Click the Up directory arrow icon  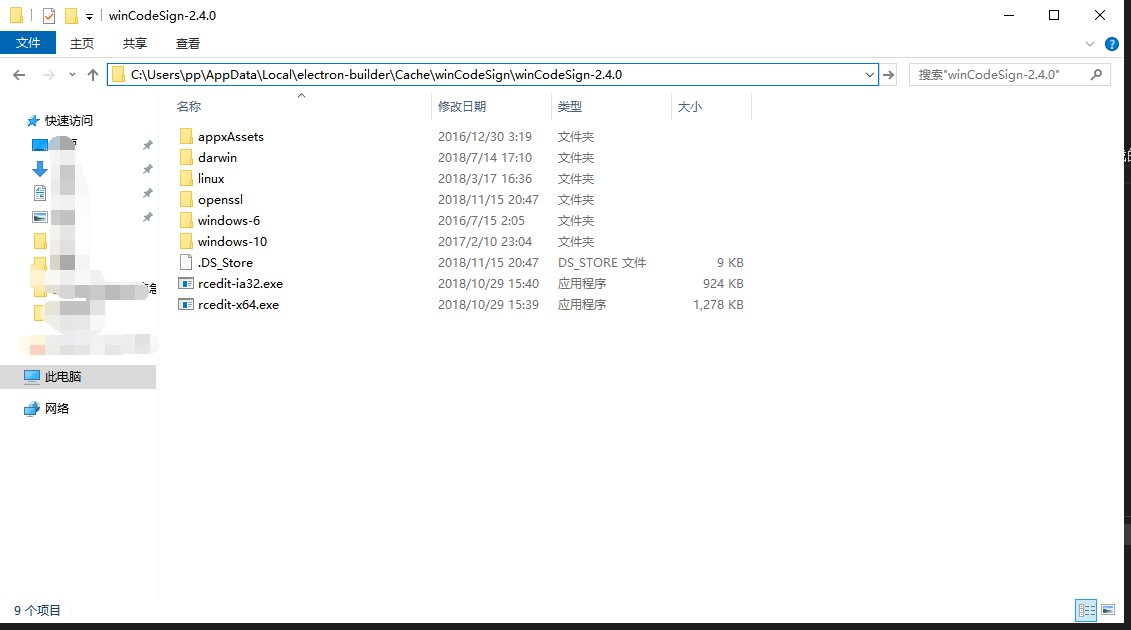tap(93, 75)
